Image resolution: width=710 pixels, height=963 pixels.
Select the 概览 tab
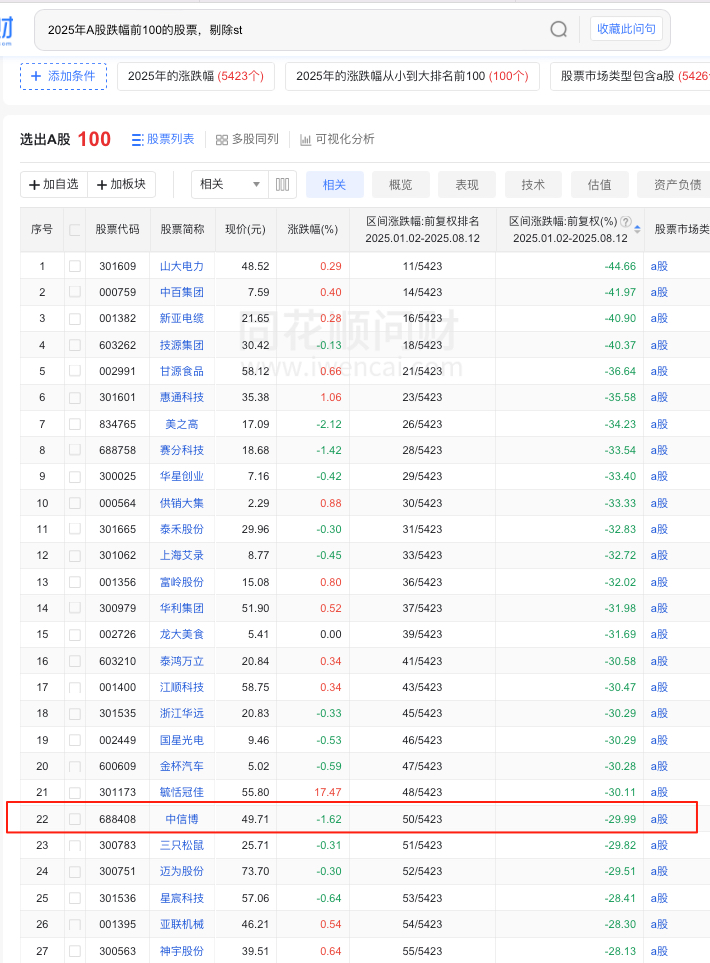click(401, 184)
